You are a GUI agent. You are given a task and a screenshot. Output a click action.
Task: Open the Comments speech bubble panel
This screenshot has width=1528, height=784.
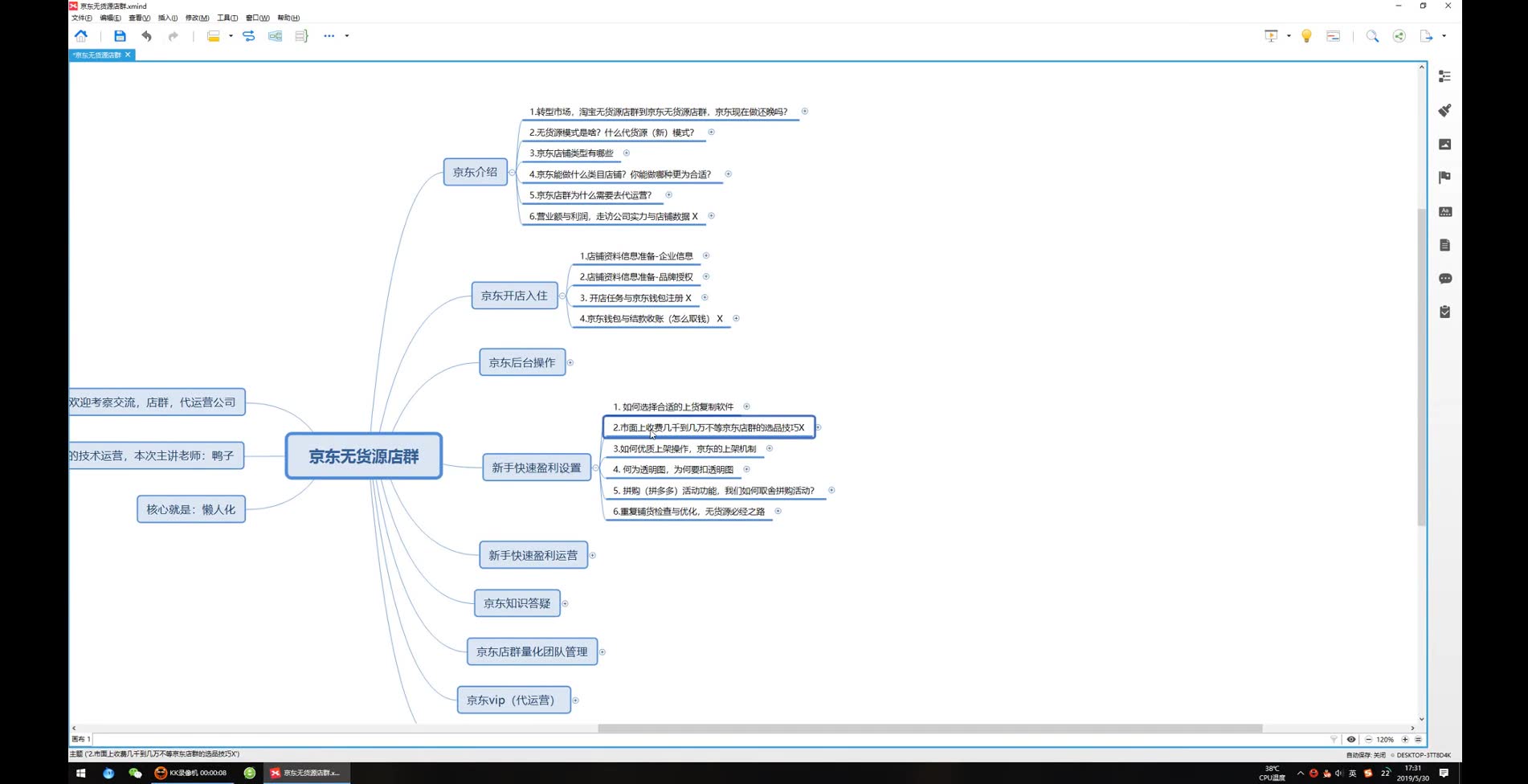point(1444,279)
